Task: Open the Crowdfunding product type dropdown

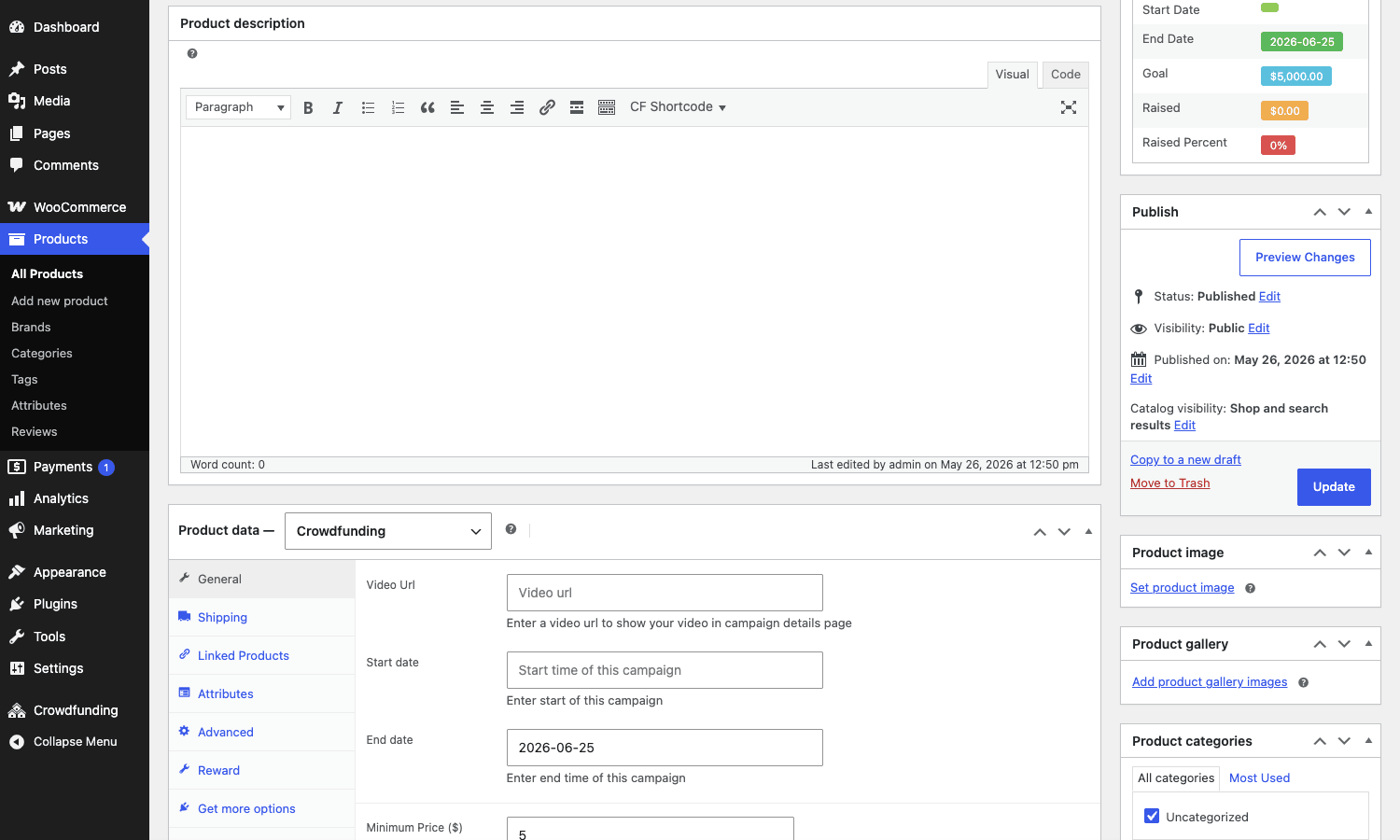Action: pyautogui.click(x=387, y=531)
